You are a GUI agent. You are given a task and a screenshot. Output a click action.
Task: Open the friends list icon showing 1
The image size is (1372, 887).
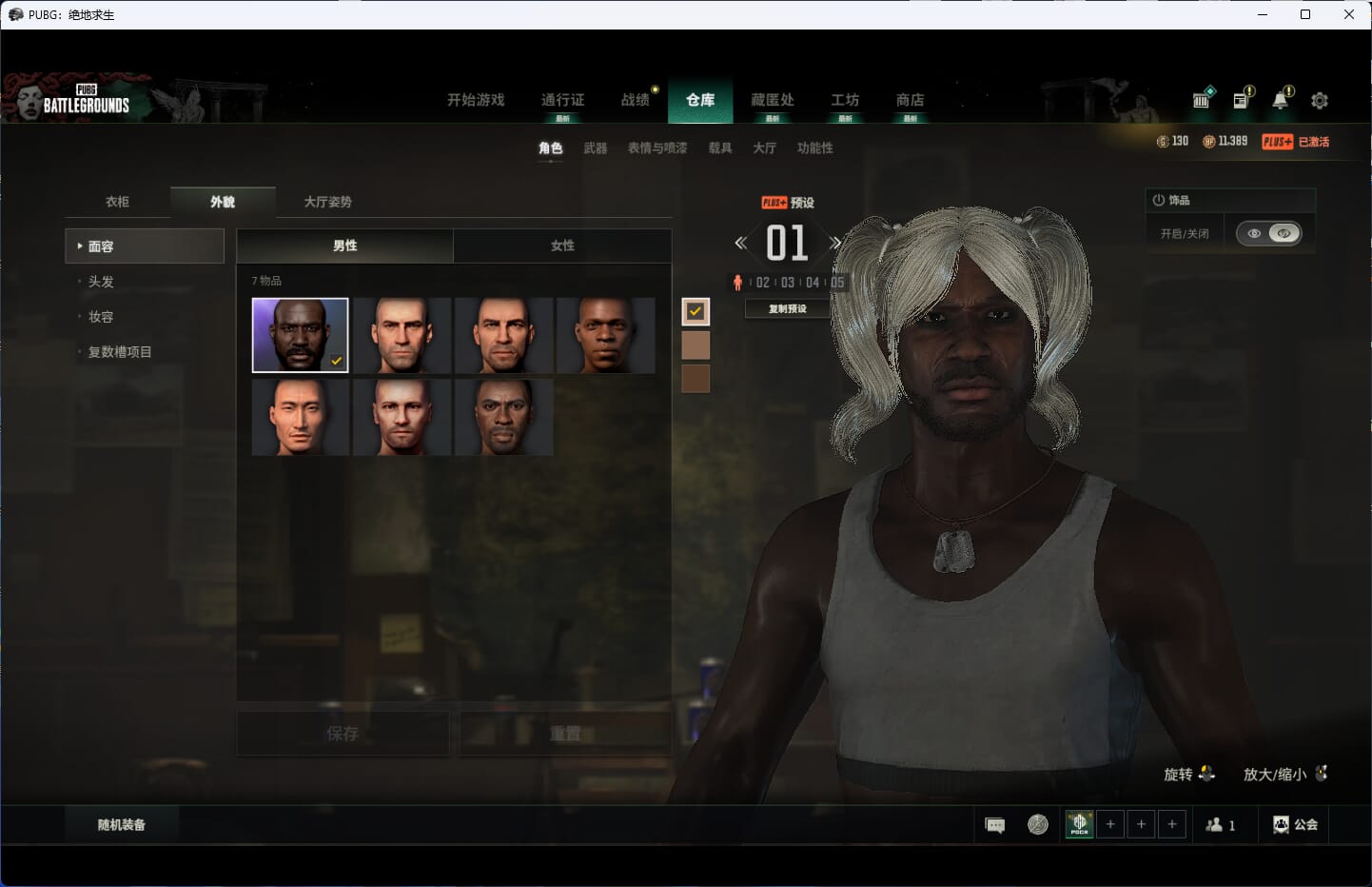click(x=1221, y=825)
